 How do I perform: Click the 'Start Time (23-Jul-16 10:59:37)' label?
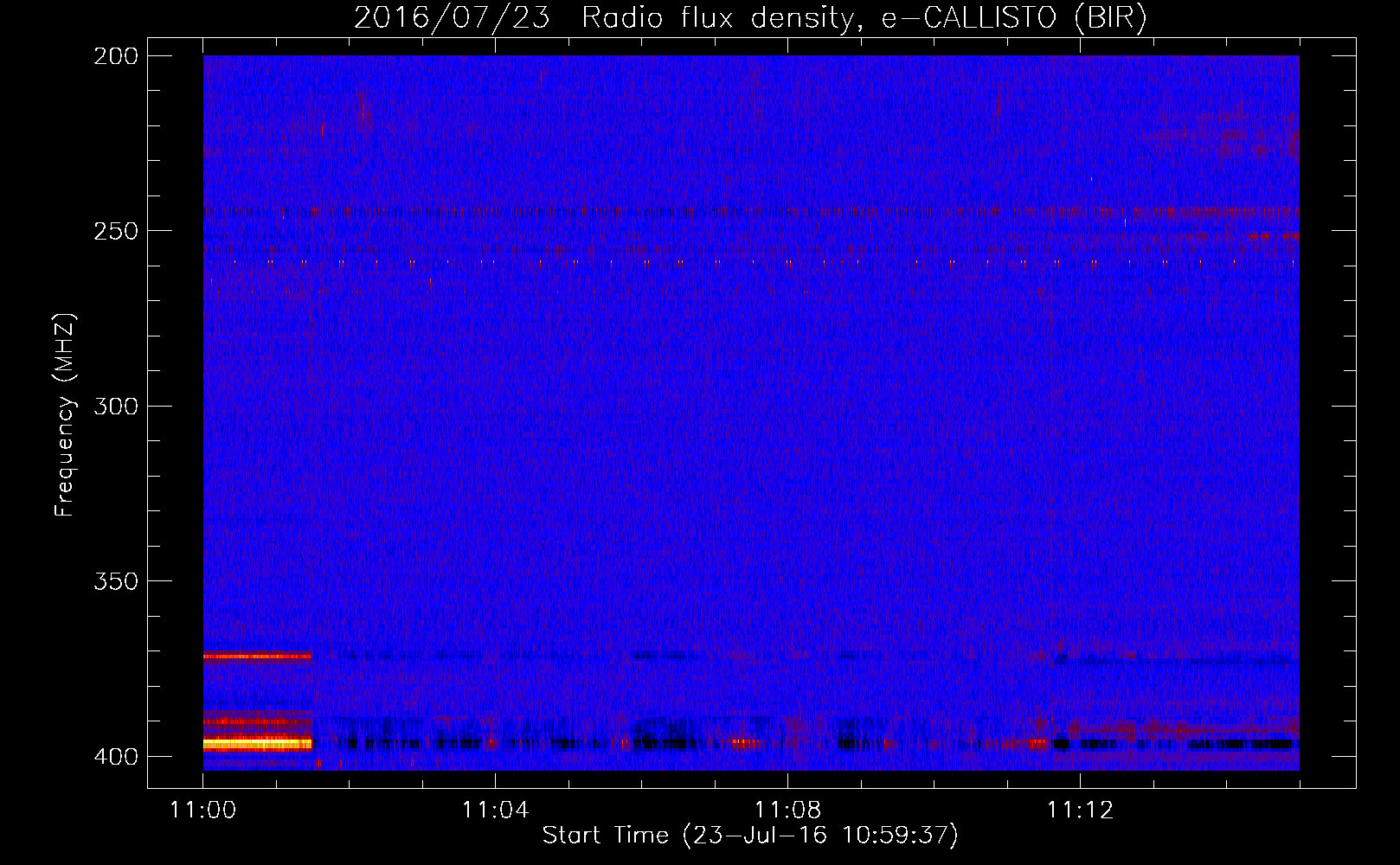tap(750, 836)
